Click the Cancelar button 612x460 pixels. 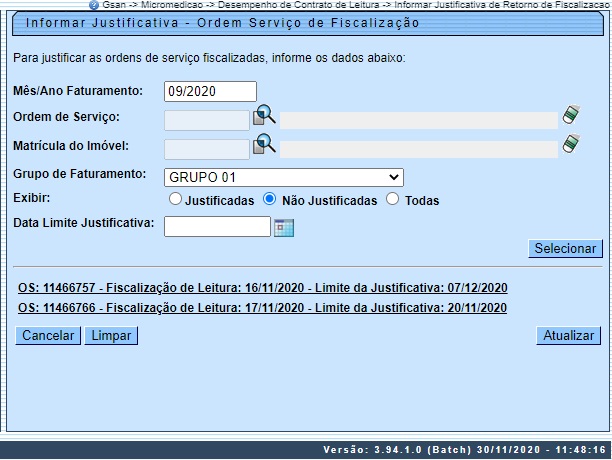pyautogui.click(x=48, y=336)
